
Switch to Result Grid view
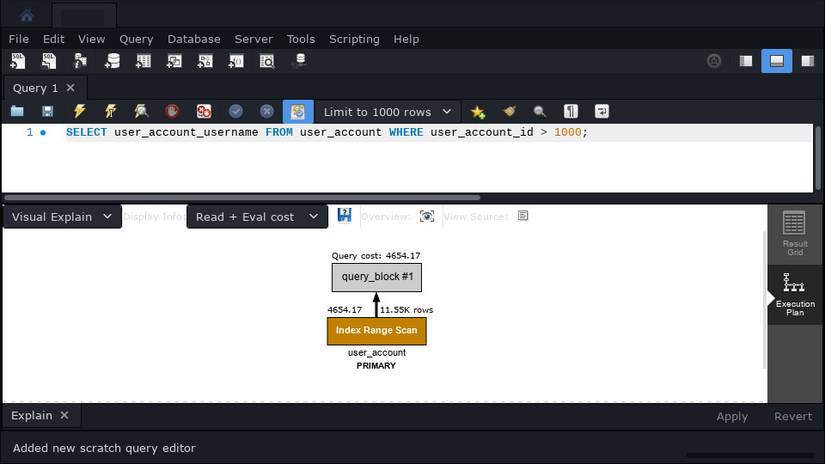[794, 234]
